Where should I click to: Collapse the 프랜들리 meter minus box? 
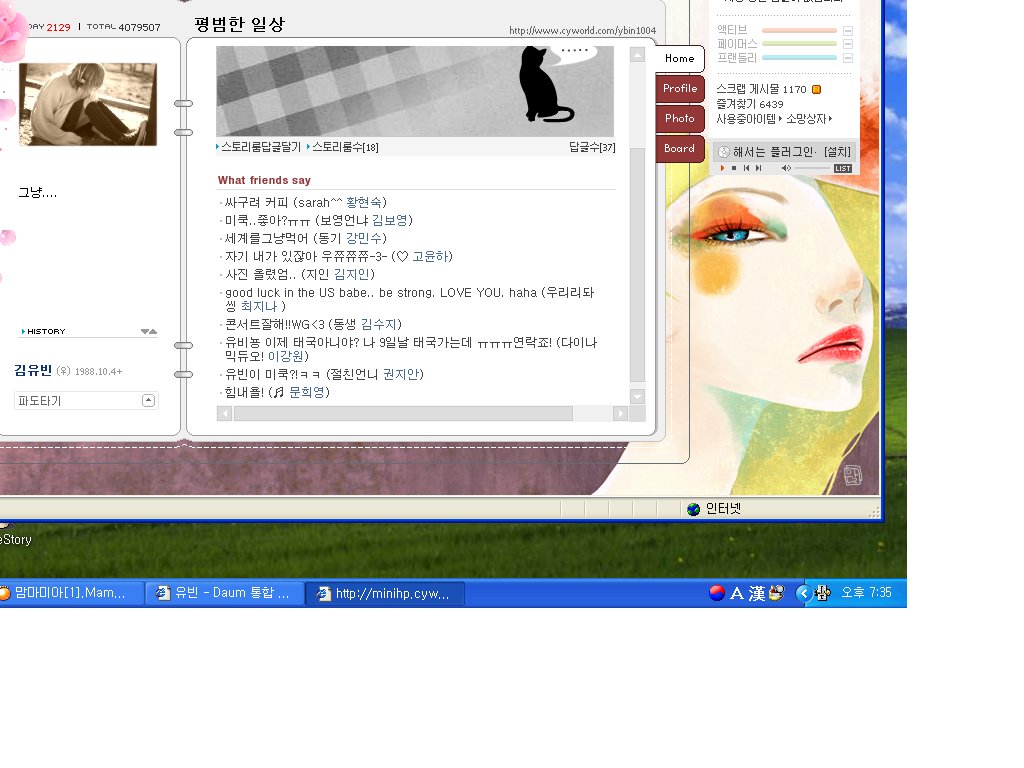pyautogui.click(x=848, y=58)
